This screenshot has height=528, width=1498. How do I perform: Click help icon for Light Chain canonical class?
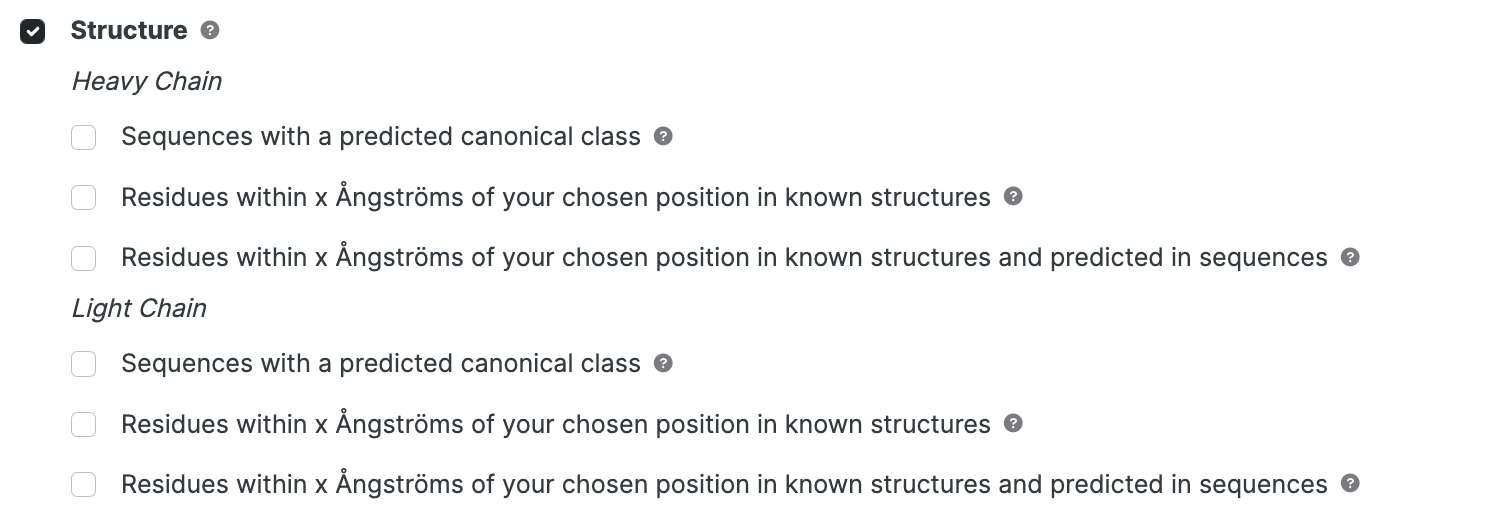point(663,363)
